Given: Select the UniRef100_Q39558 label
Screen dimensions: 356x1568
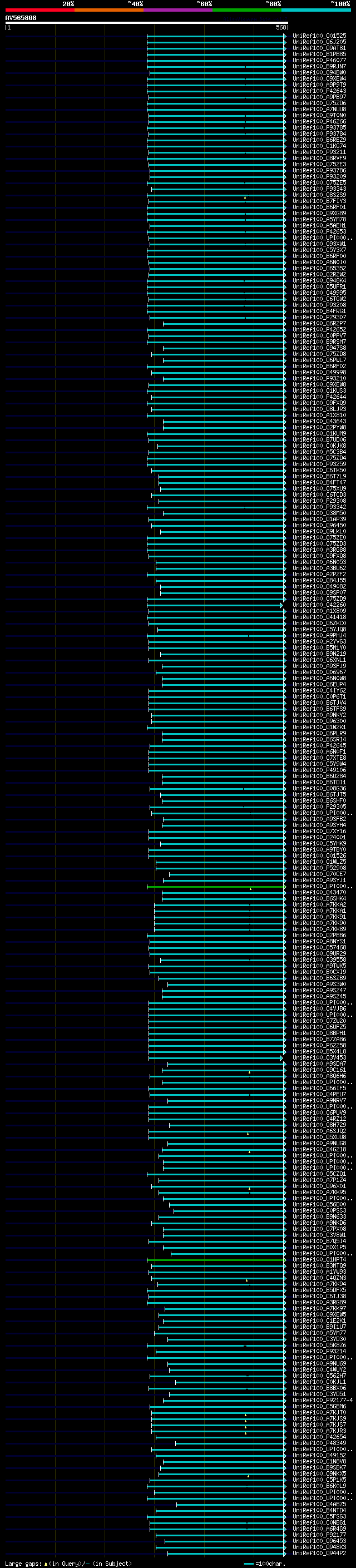Looking at the screenshot, I should tap(319, 960).
